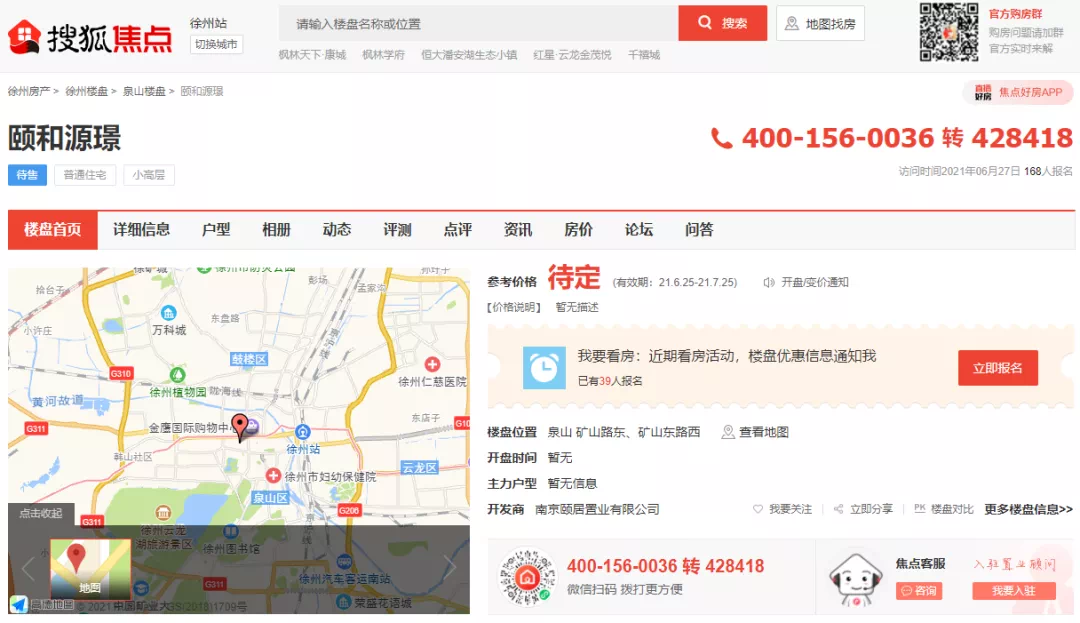Click the 徐州植物园 park icon on map
This screenshot has width=1080, height=623.
[178, 374]
